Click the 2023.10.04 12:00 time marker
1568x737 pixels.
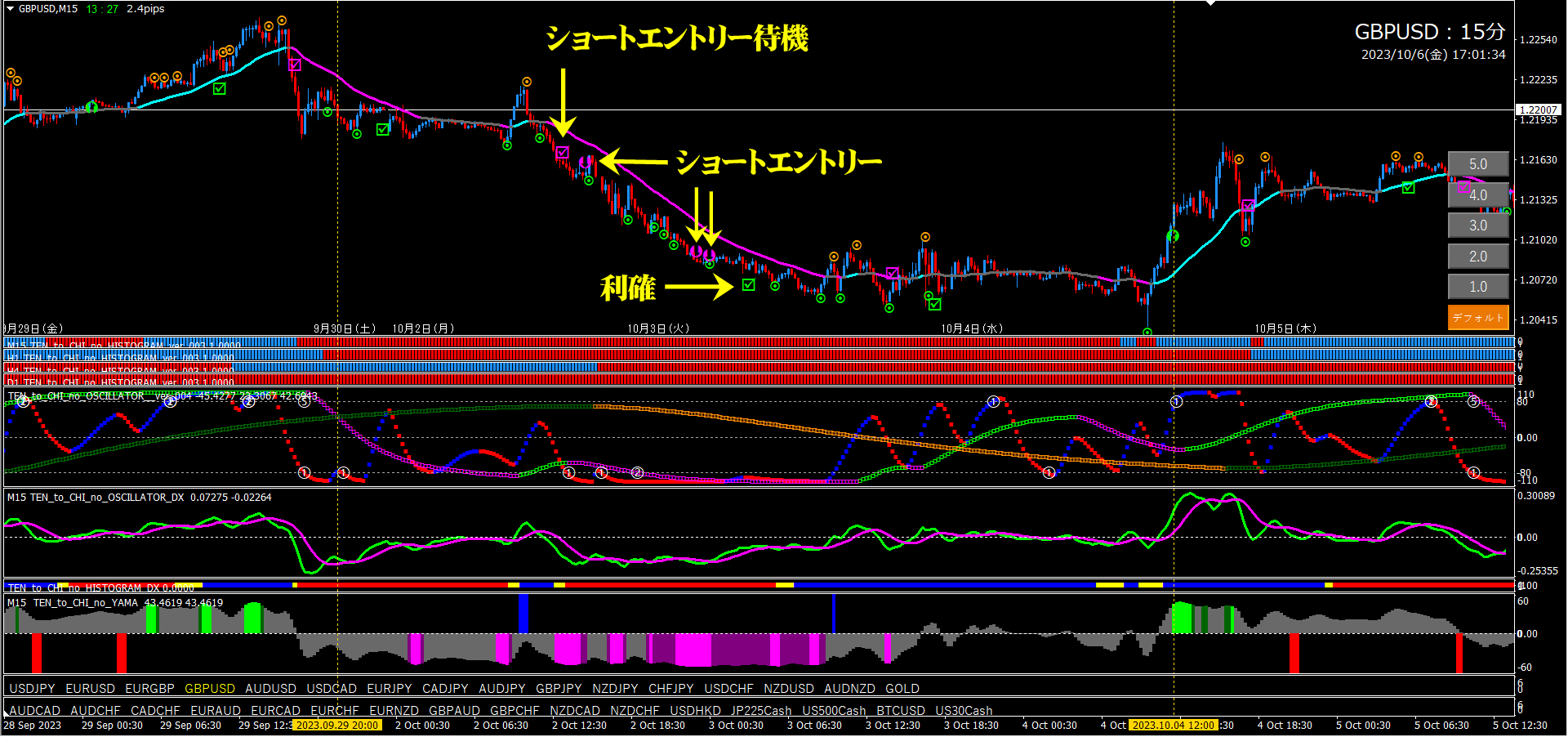[1174, 726]
